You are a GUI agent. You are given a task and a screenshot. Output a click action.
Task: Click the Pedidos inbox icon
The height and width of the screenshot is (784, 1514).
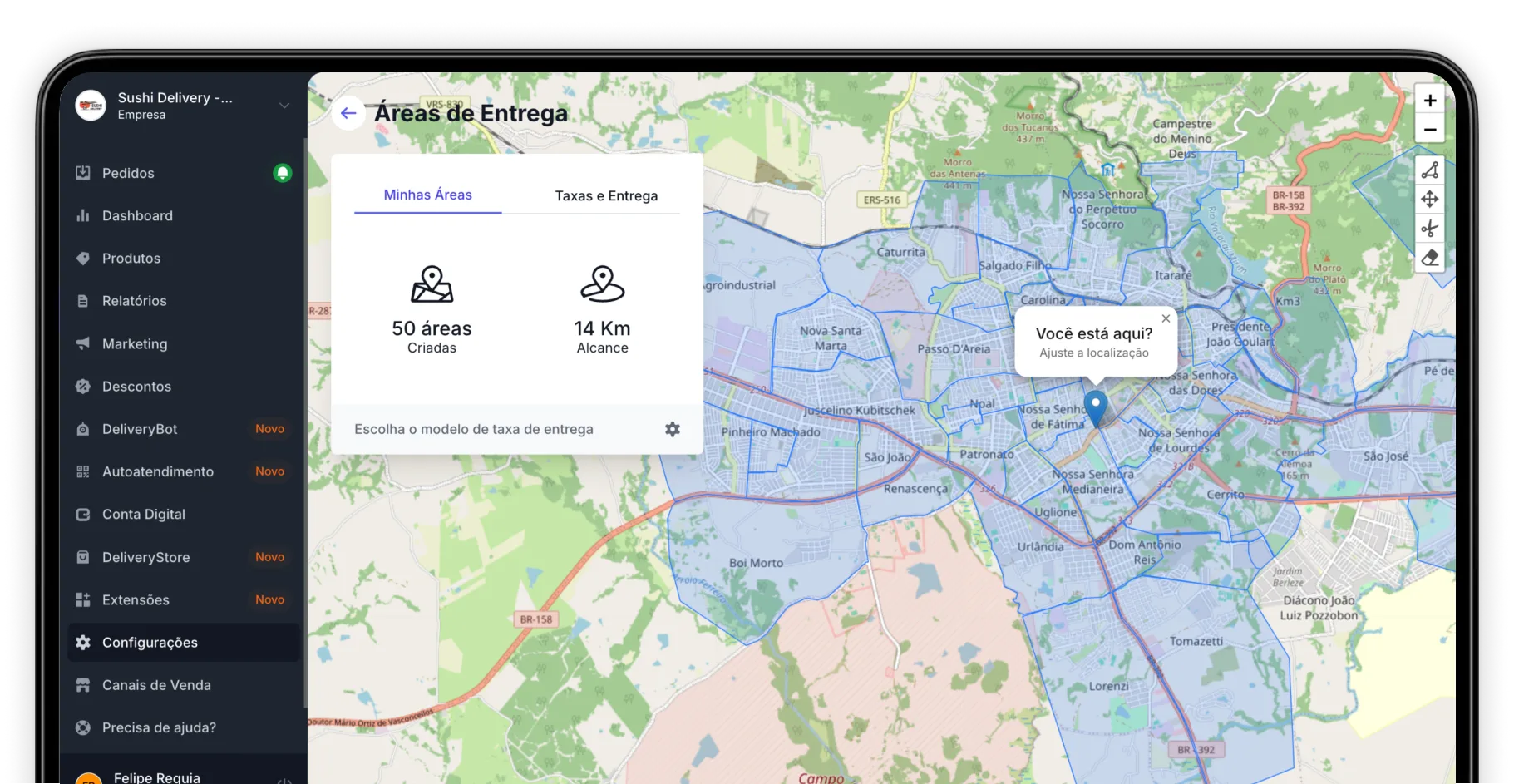point(83,173)
